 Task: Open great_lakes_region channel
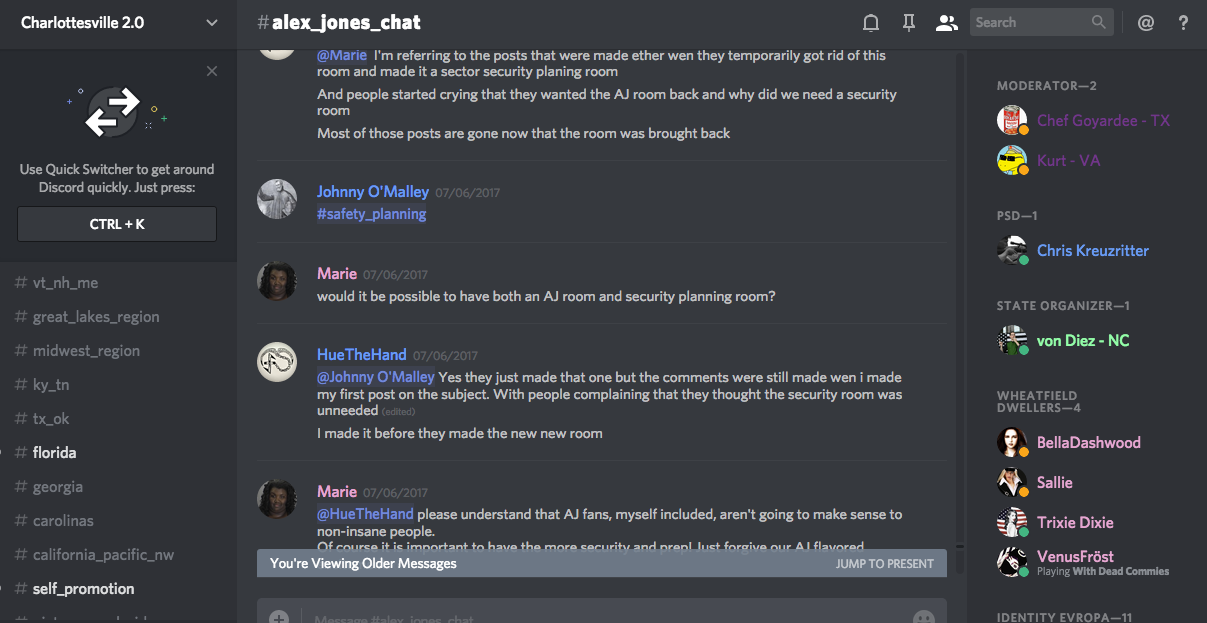tap(118, 317)
